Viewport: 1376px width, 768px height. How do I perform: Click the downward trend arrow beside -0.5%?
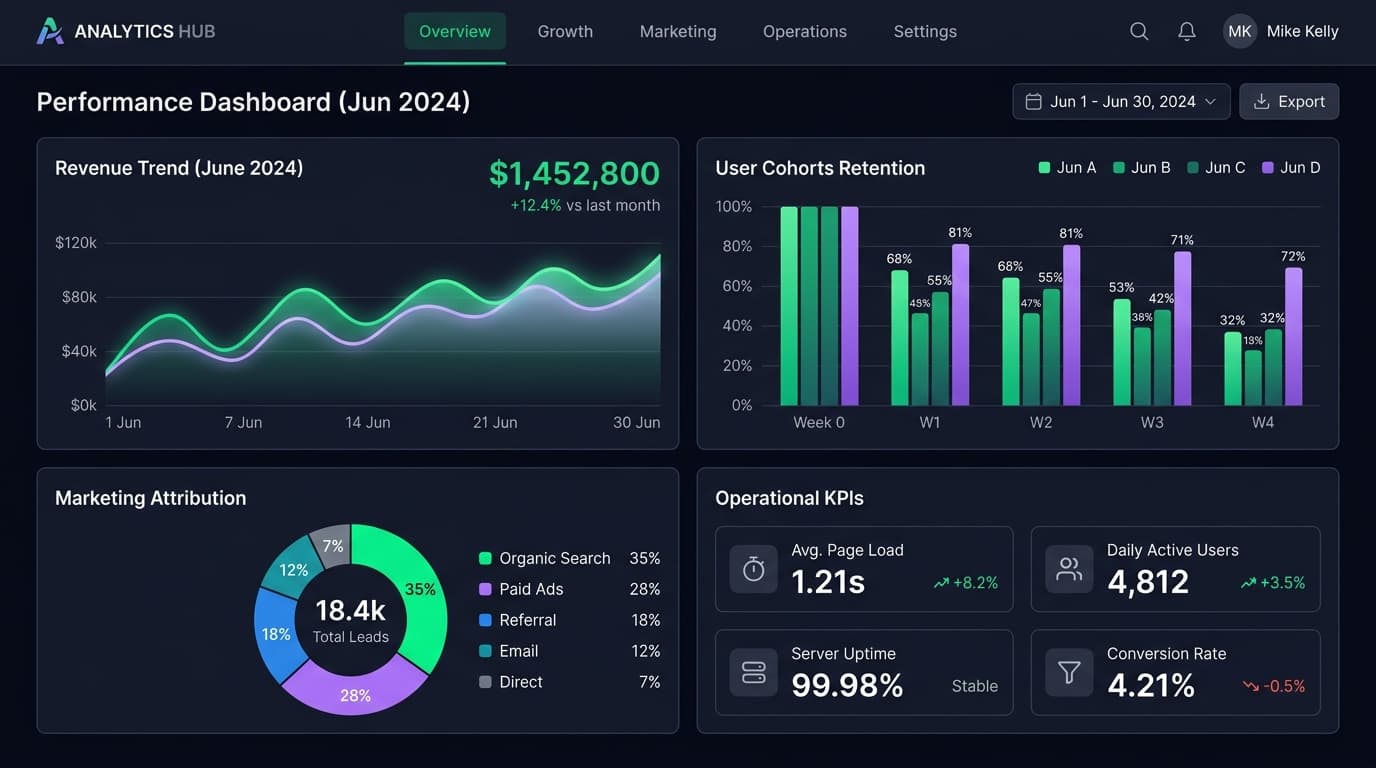[x=1250, y=686]
